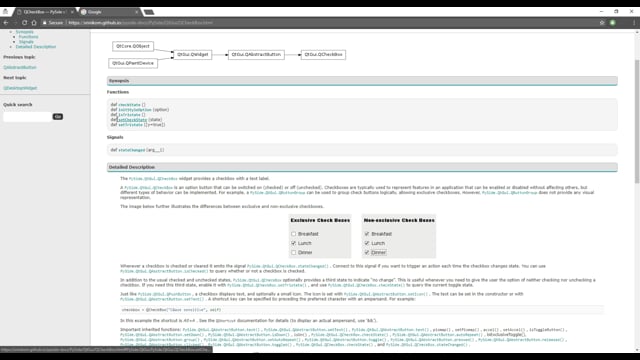Select the QCheckBox — PySide tab
This screenshot has width=640, height=360.
44,12
